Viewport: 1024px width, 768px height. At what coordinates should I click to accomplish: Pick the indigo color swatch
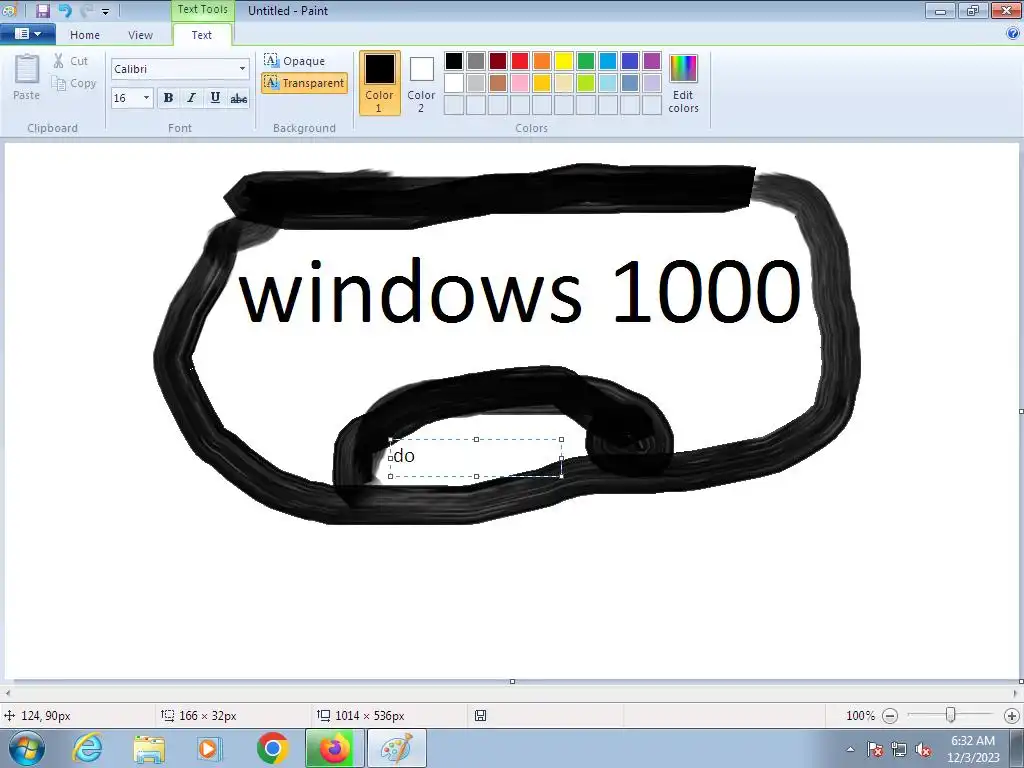630,61
